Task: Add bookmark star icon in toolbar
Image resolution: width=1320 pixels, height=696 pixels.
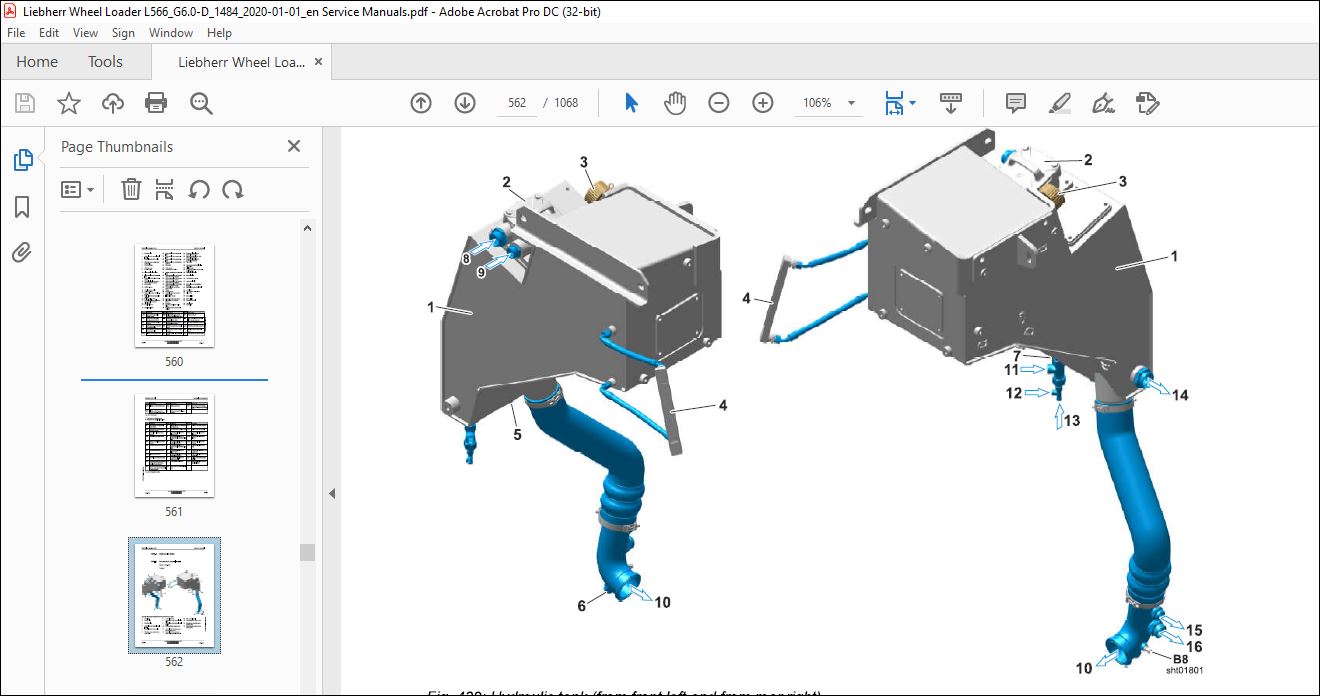Action: coord(69,103)
